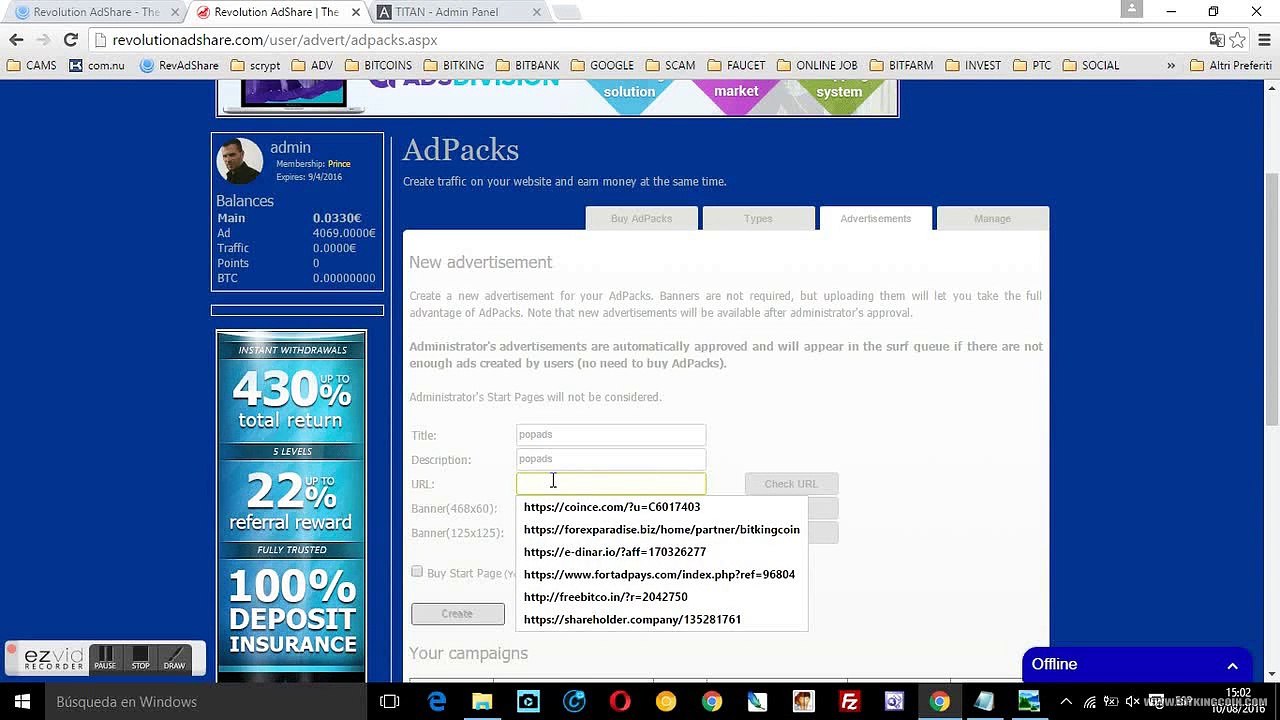Open FileZilla from the taskbar

(849, 701)
